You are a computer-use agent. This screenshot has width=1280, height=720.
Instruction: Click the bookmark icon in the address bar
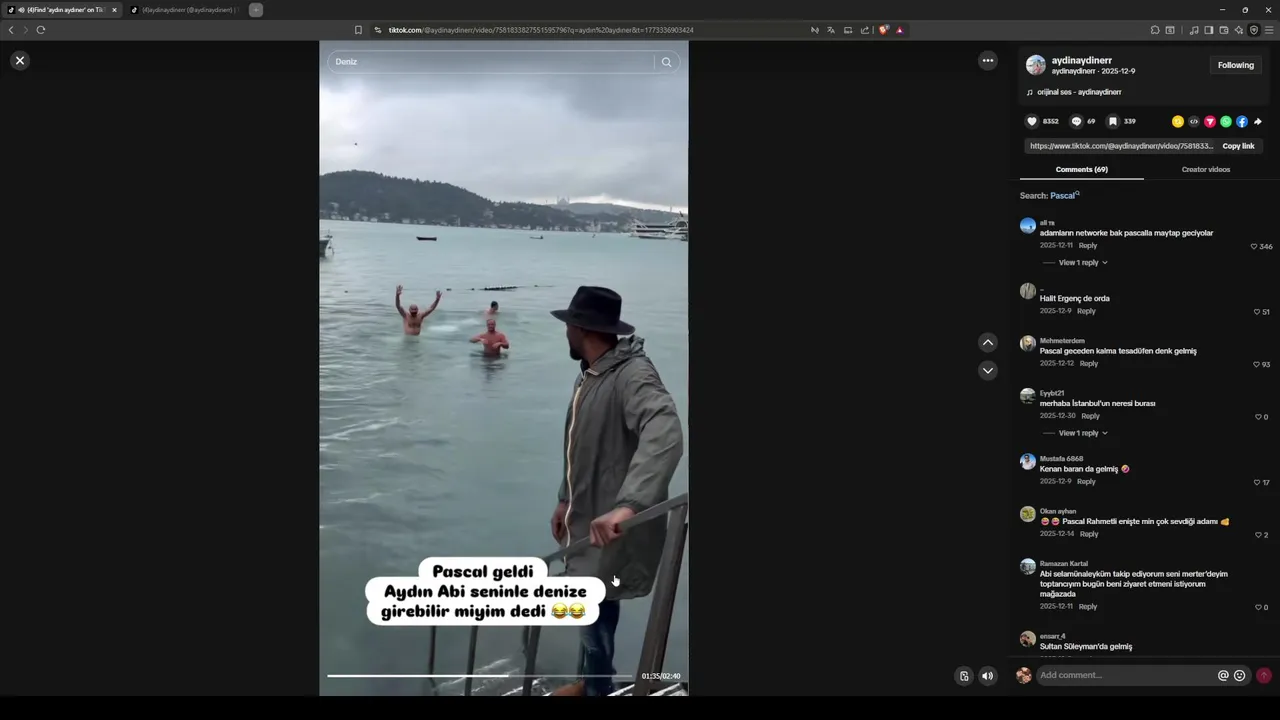[x=358, y=30]
